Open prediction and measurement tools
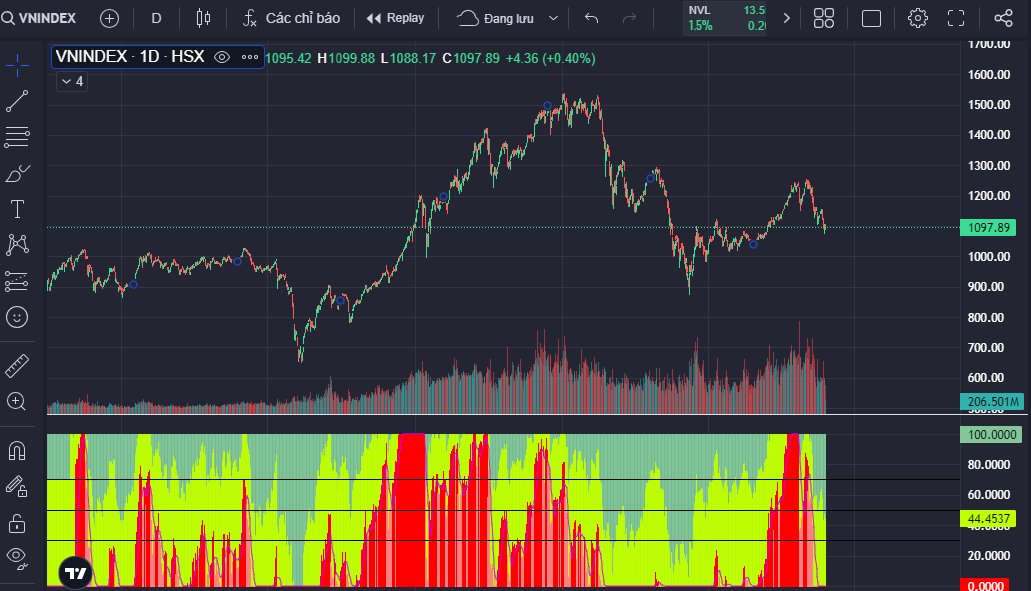 pos(17,281)
